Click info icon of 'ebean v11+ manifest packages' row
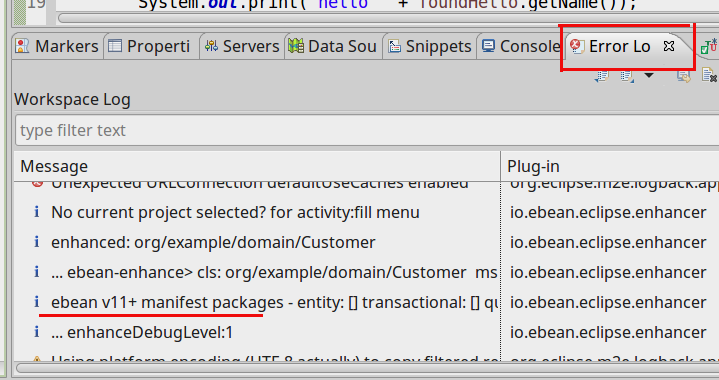The width and height of the screenshot is (719, 380). click(37, 302)
